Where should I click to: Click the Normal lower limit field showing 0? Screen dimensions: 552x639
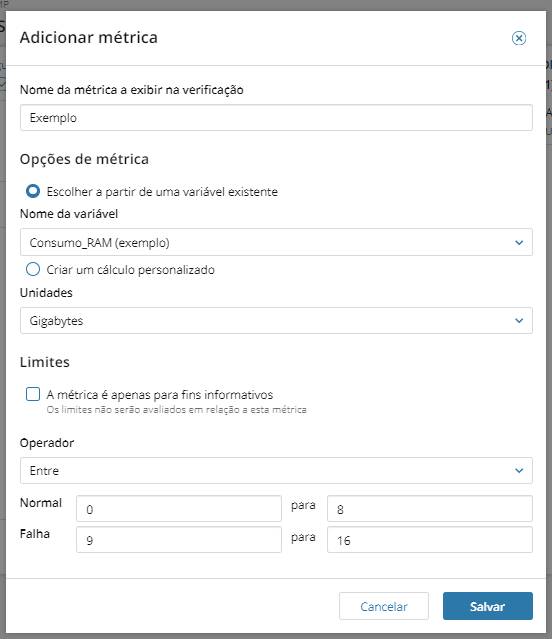tap(179, 509)
